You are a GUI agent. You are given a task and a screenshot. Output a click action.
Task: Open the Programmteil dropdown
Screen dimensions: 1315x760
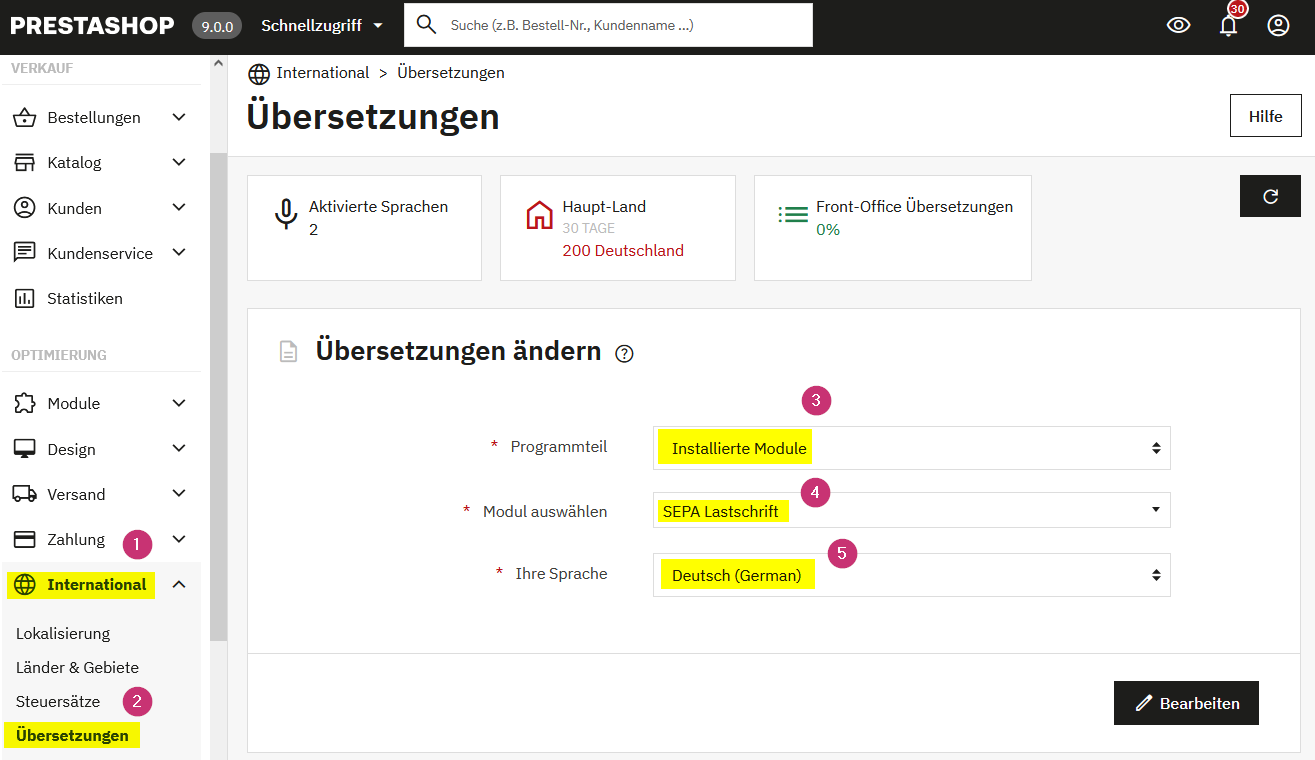(x=911, y=448)
